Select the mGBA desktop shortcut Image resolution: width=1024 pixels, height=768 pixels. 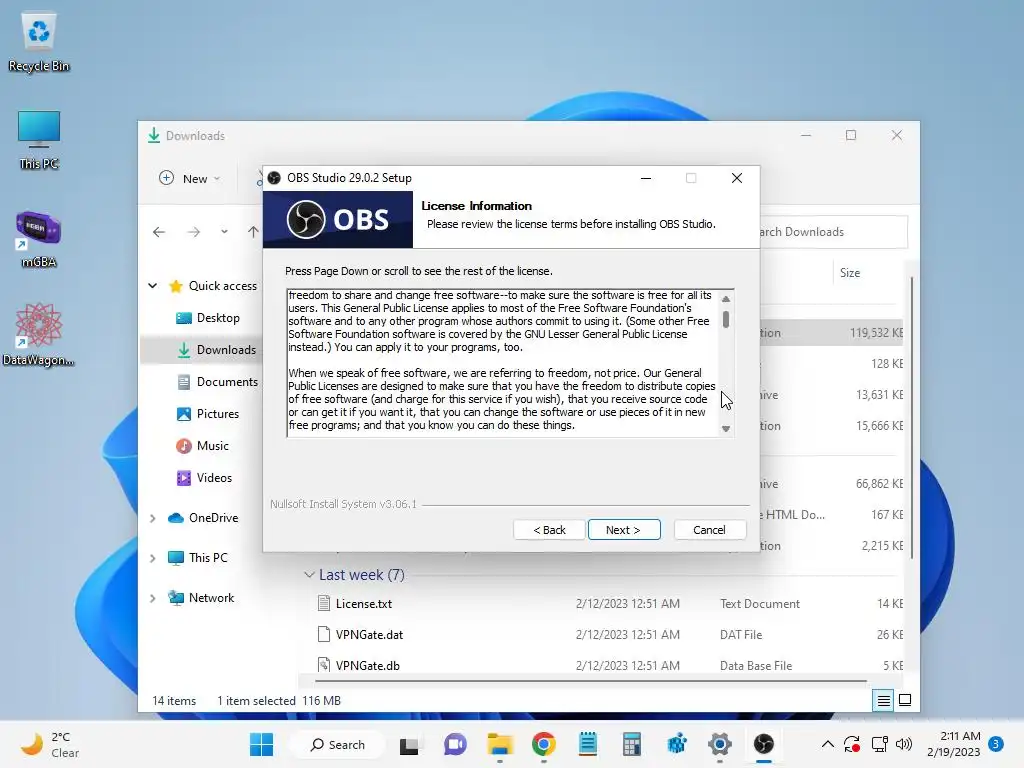39,239
